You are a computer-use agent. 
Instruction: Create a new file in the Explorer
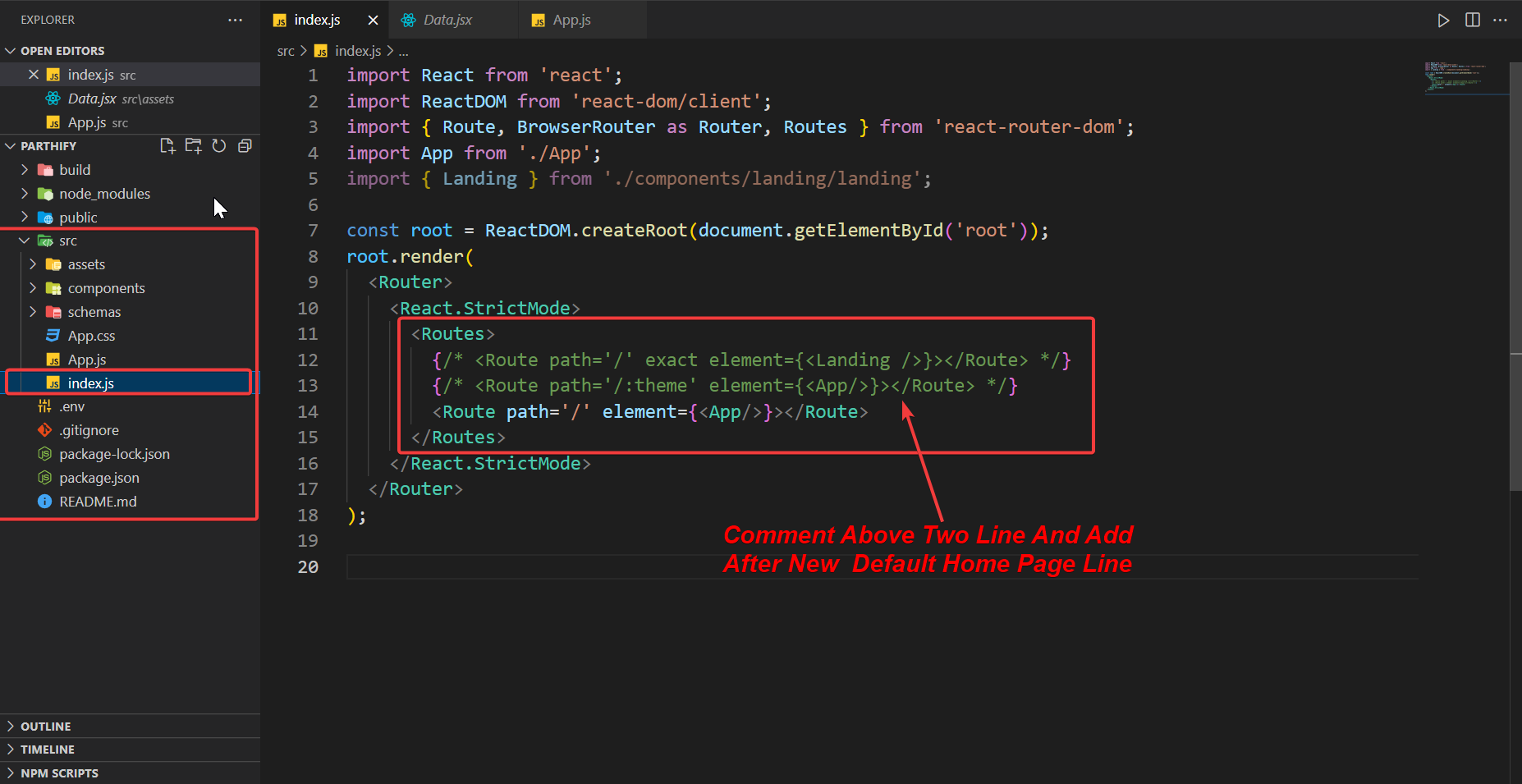pyautogui.click(x=167, y=145)
